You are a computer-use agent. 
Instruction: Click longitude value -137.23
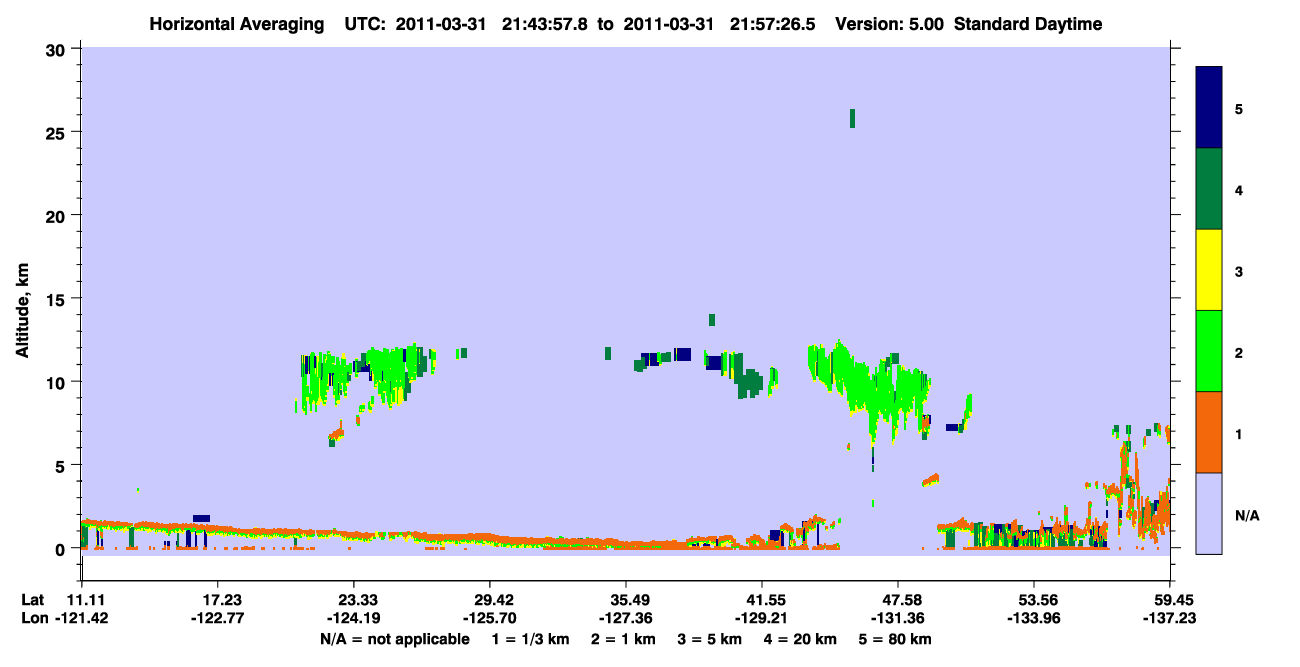click(1170, 618)
